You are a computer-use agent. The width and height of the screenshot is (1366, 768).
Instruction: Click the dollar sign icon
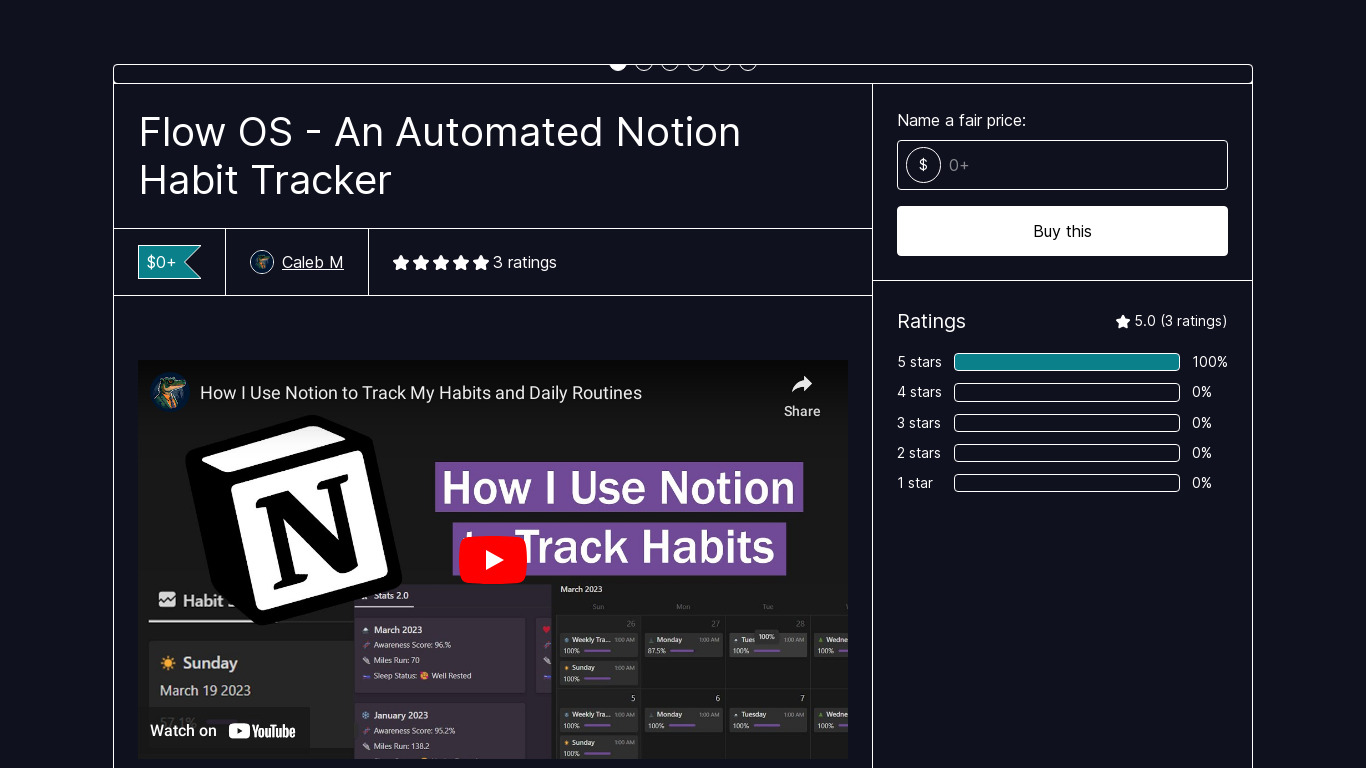(x=923, y=165)
